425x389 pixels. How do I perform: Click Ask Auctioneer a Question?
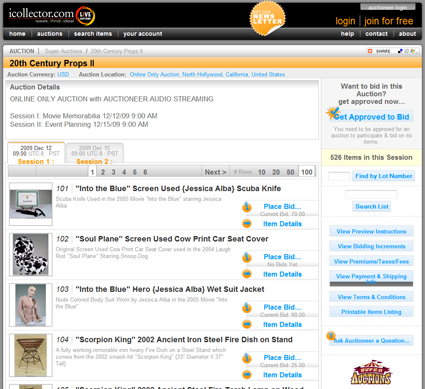371,341
